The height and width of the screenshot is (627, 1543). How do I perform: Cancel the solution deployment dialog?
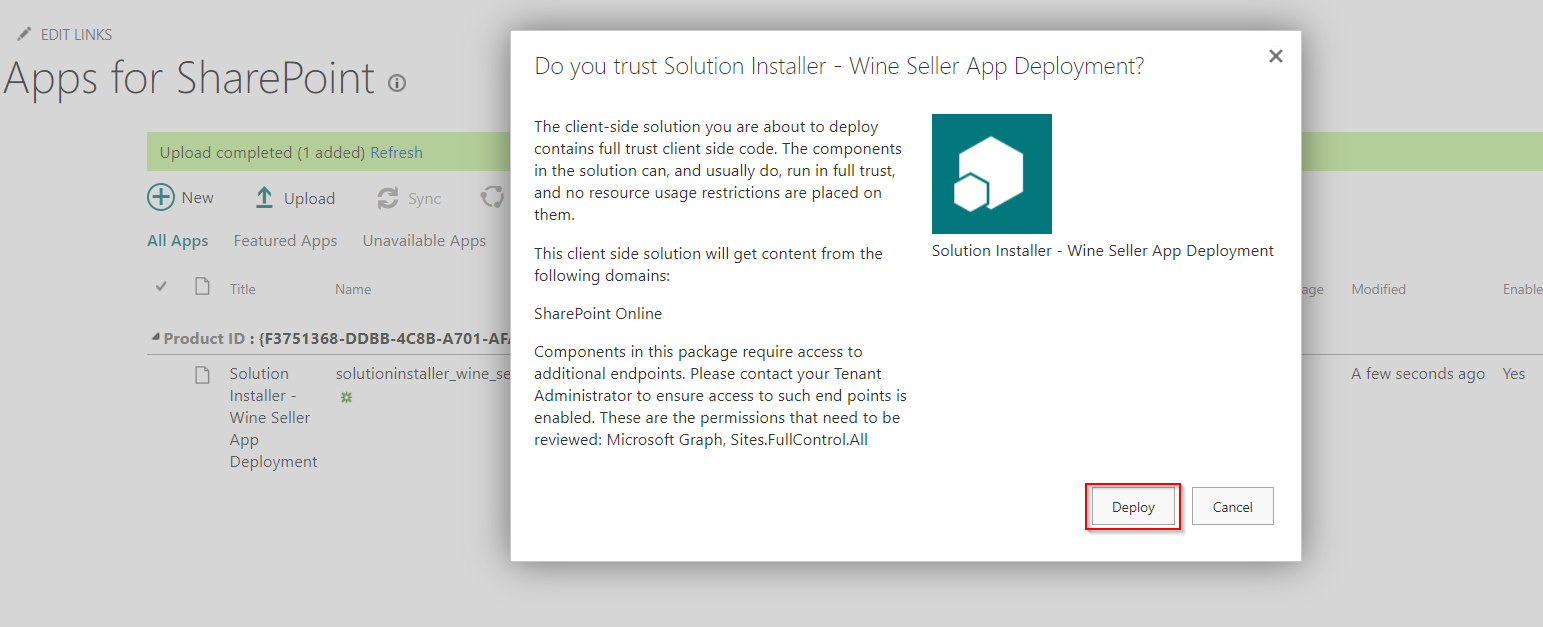point(1232,507)
